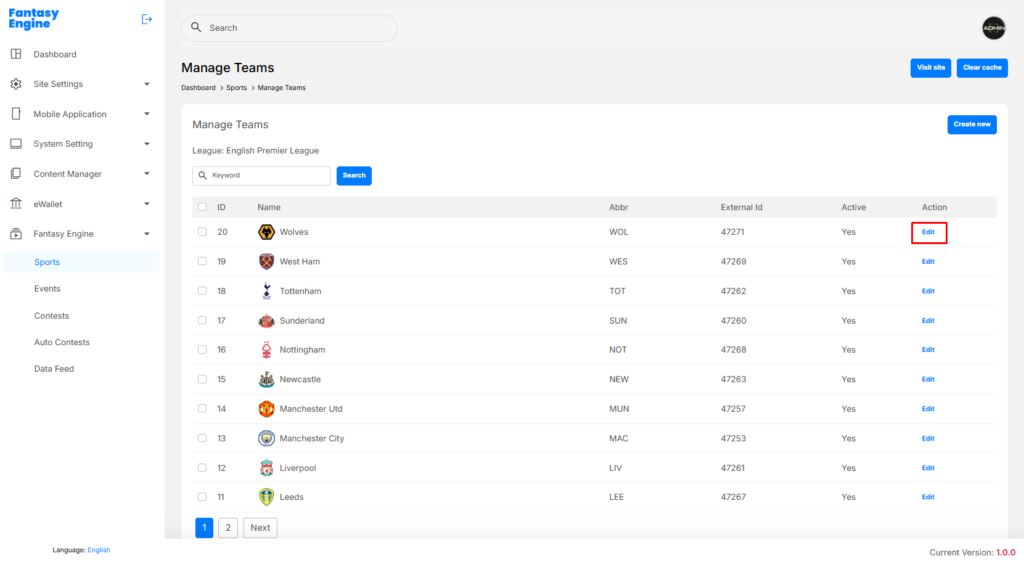The image size is (1024, 564).
Task: Edit the West Ham team
Action: 928,261
